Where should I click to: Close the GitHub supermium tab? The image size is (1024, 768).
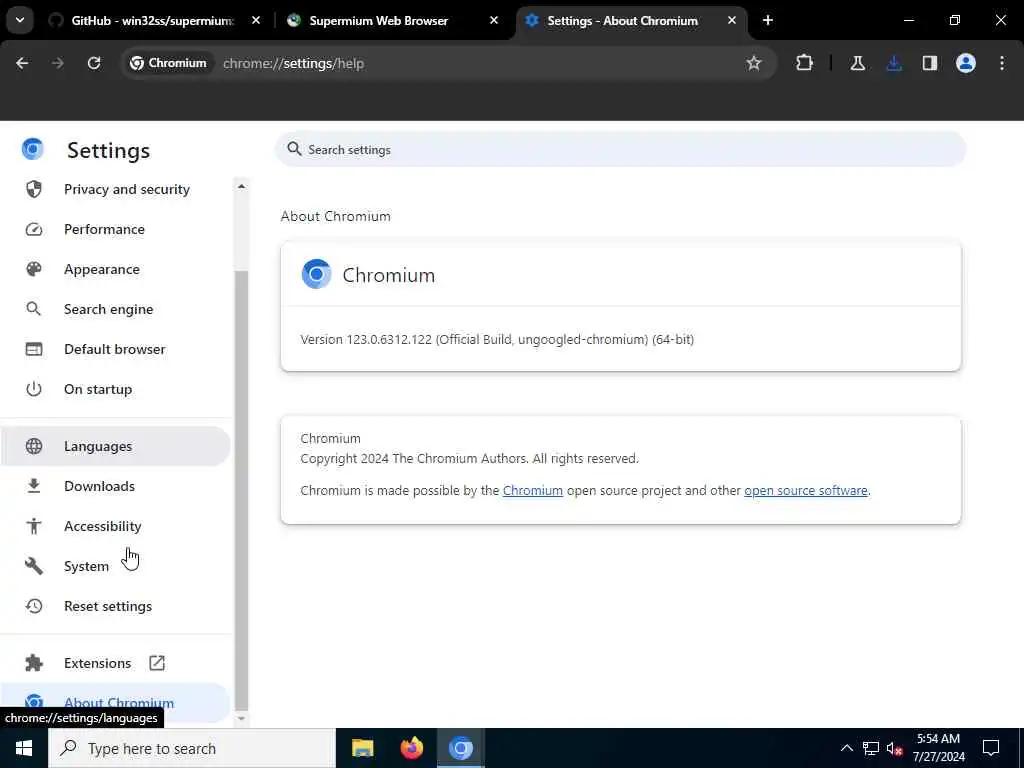pos(256,21)
